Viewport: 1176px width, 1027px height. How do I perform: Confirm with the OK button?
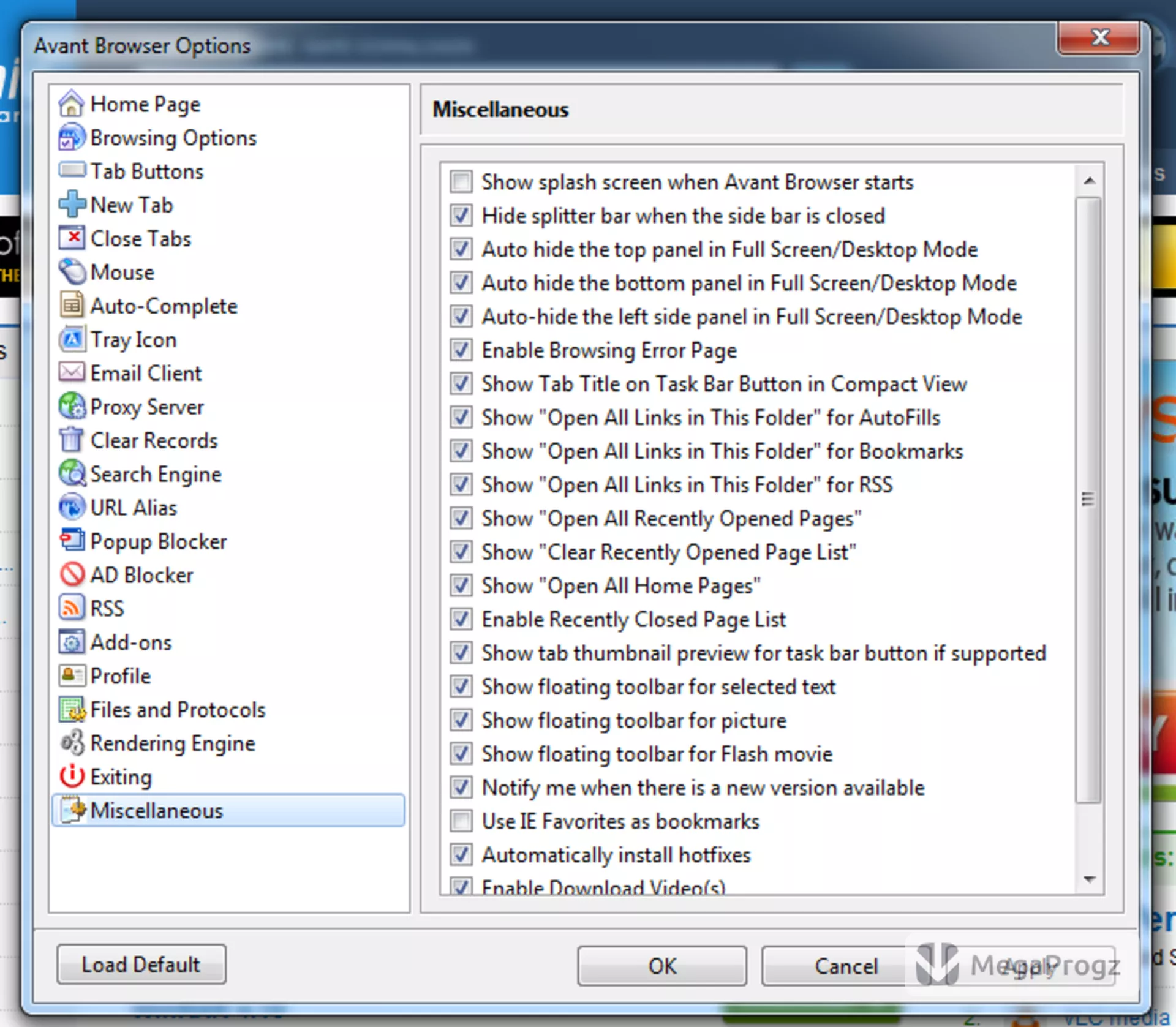[662, 966]
